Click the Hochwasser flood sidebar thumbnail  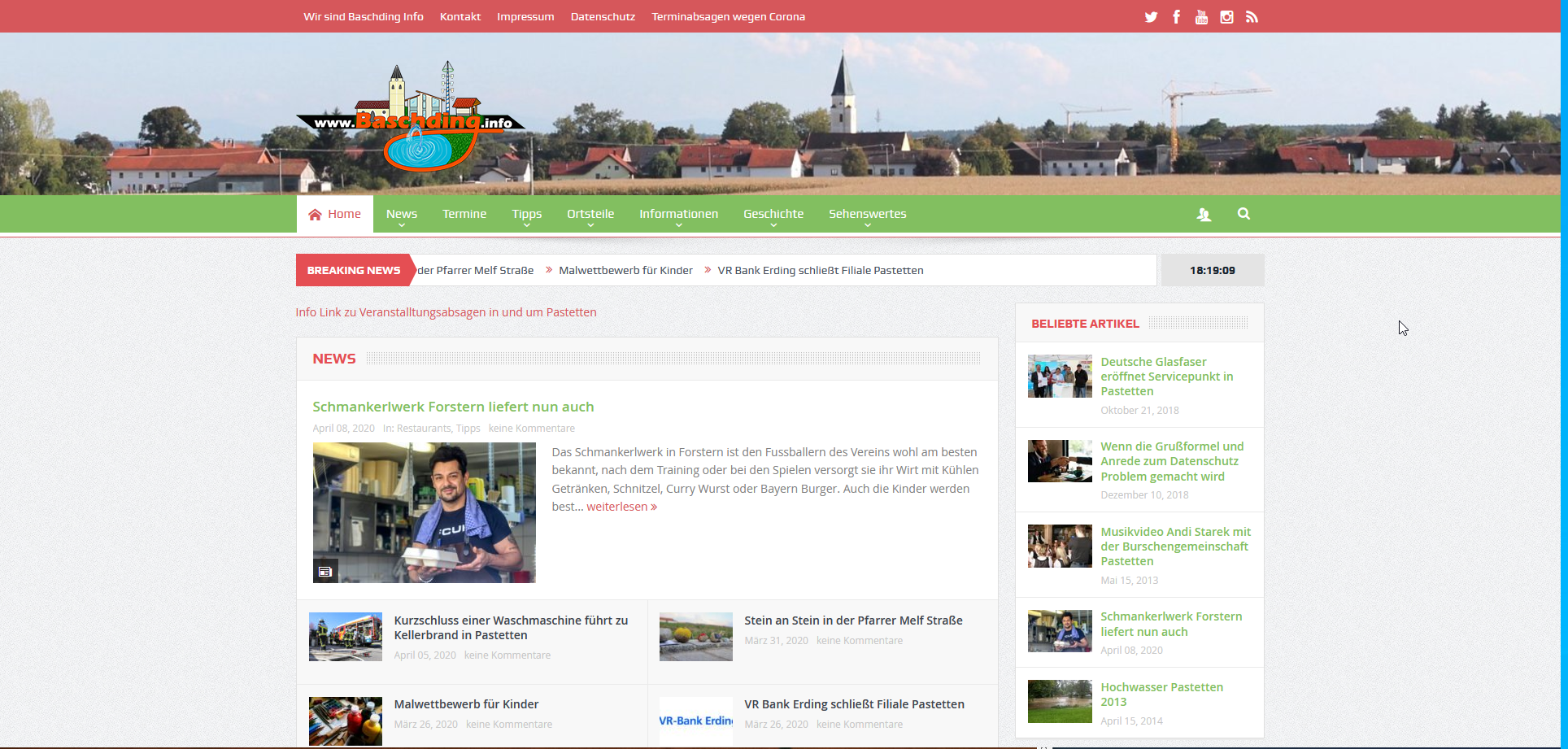[x=1060, y=701]
